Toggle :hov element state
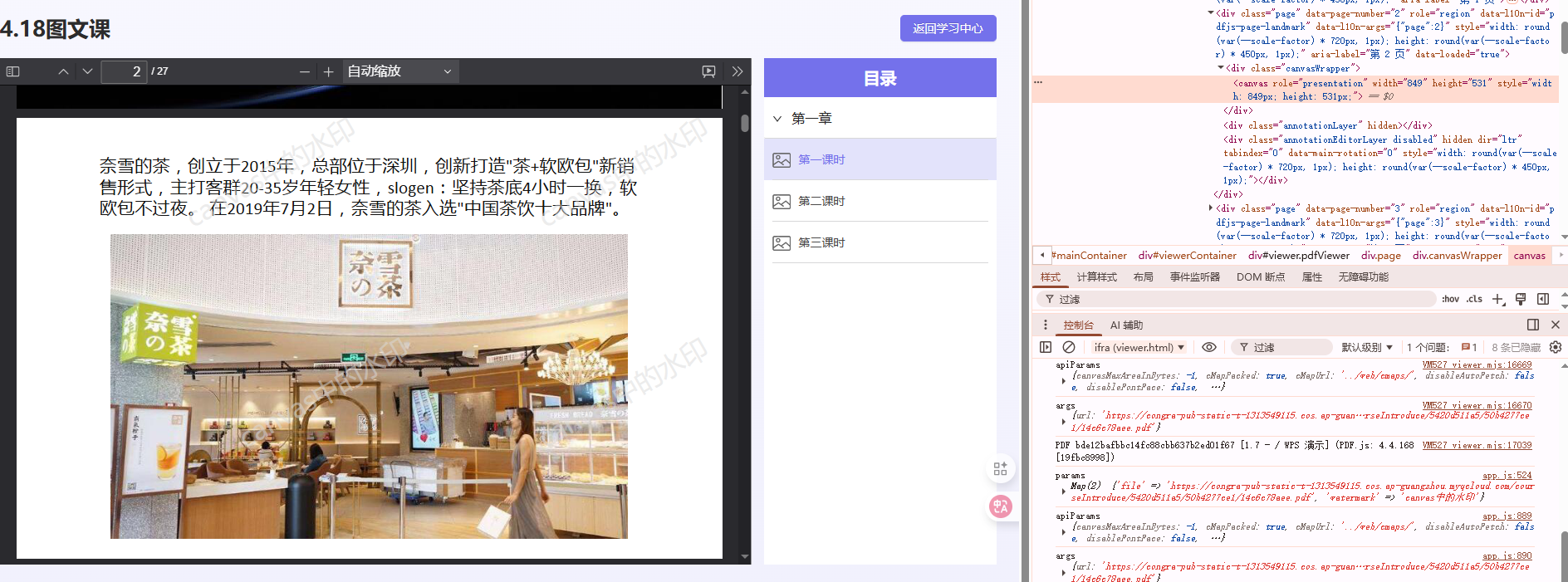This screenshot has width=1568, height=582. (x=1450, y=299)
